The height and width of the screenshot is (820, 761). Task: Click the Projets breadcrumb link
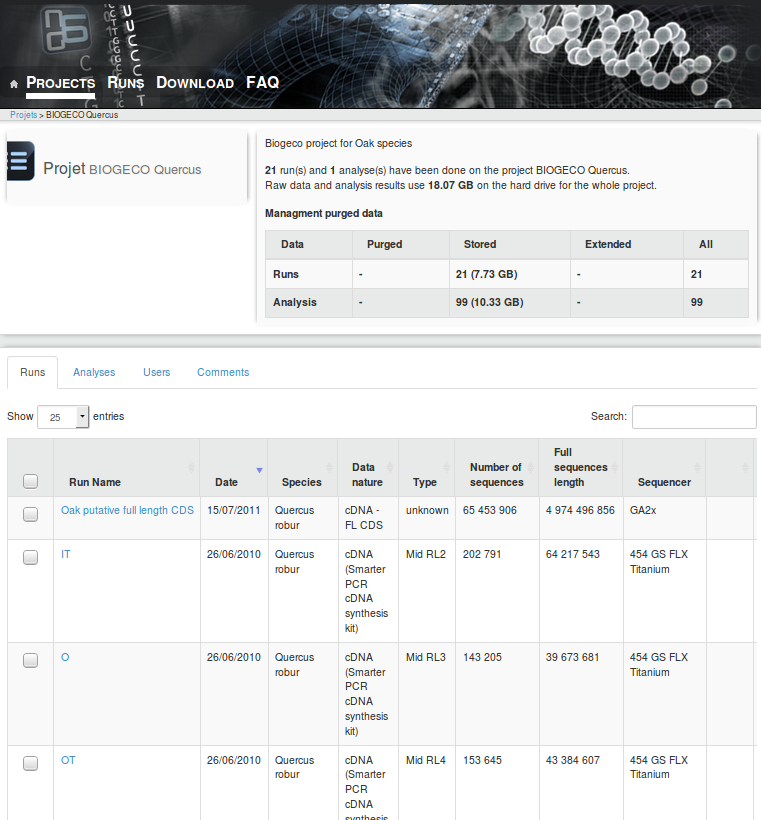tap(23, 115)
